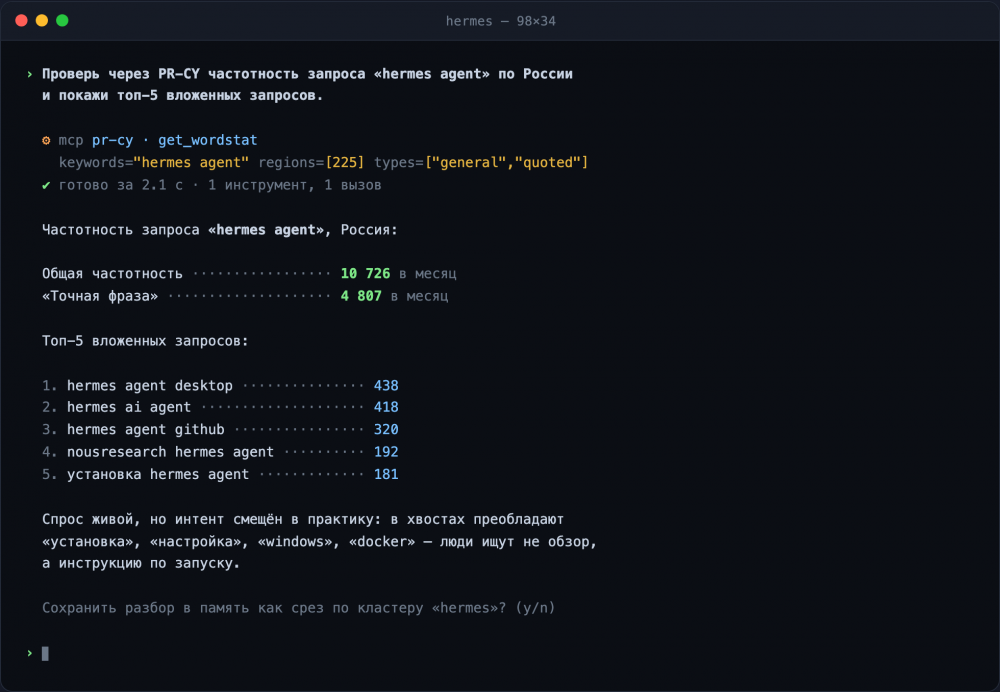This screenshot has height=692, width=1000.
Task: Click the "Топ-5 вложенных запросов:" heading
Action: 145,341
